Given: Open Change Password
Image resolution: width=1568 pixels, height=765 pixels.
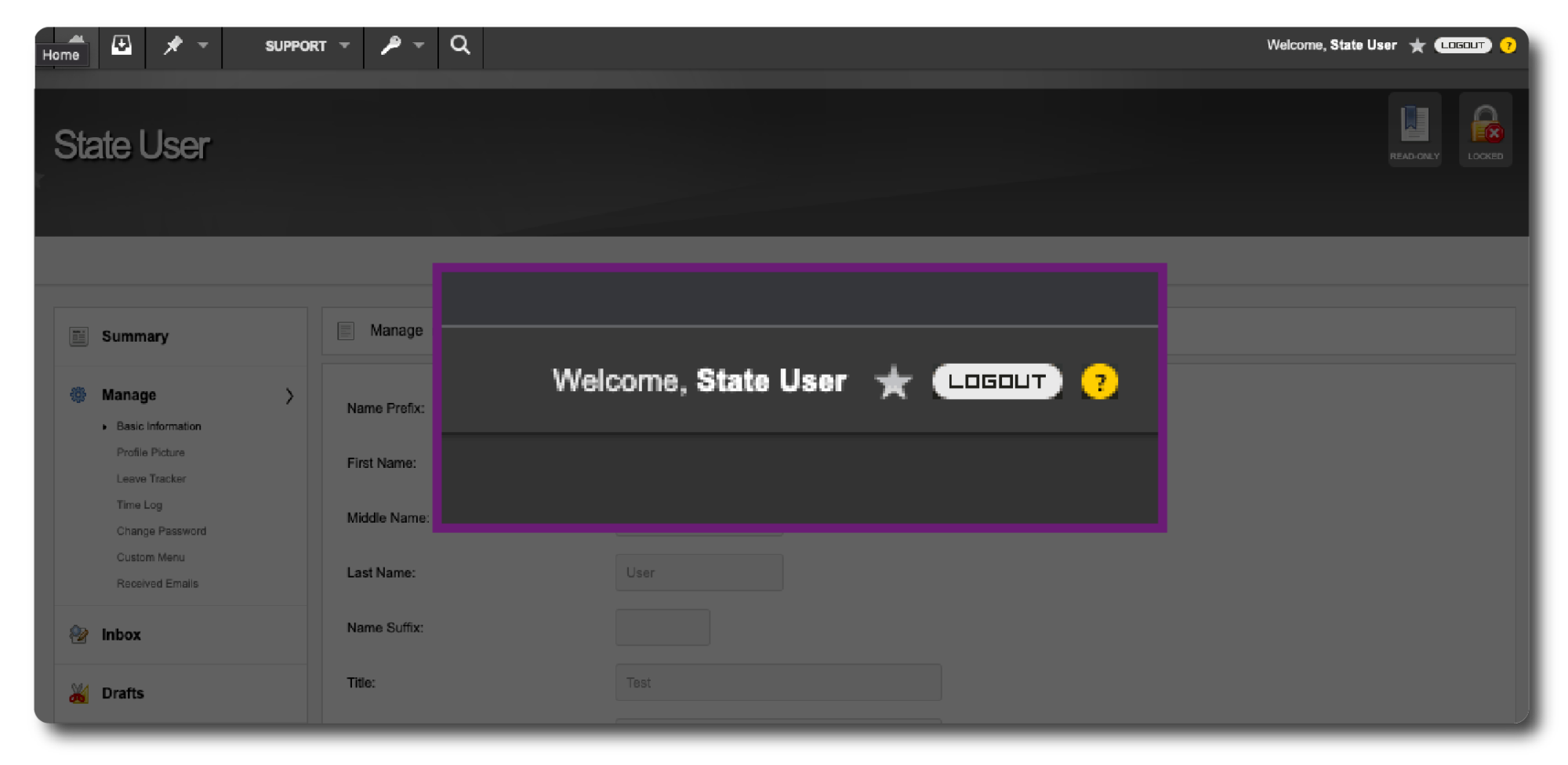Looking at the screenshot, I should (x=162, y=531).
